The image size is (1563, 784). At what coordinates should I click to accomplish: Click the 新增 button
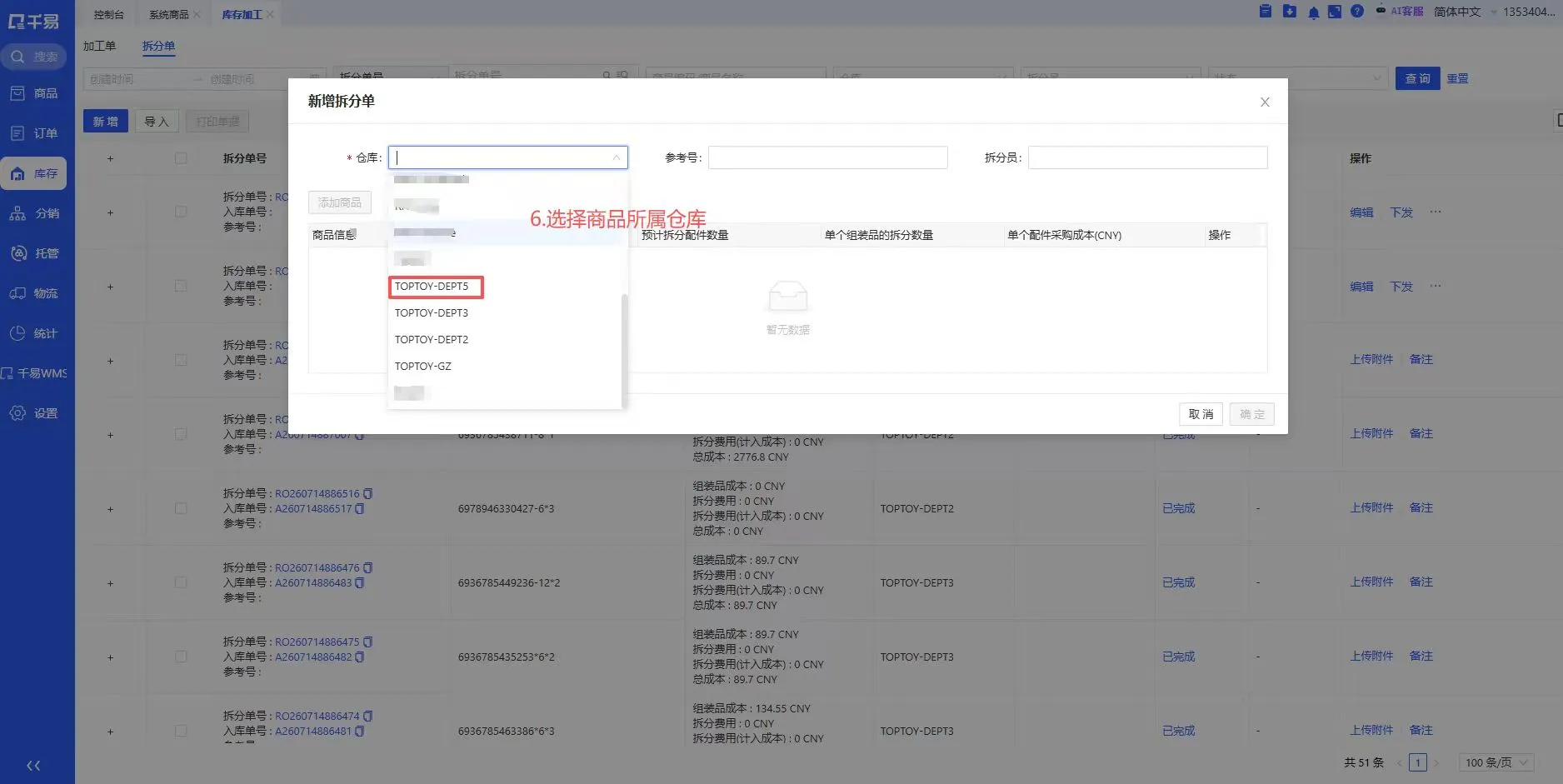pos(105,122)
